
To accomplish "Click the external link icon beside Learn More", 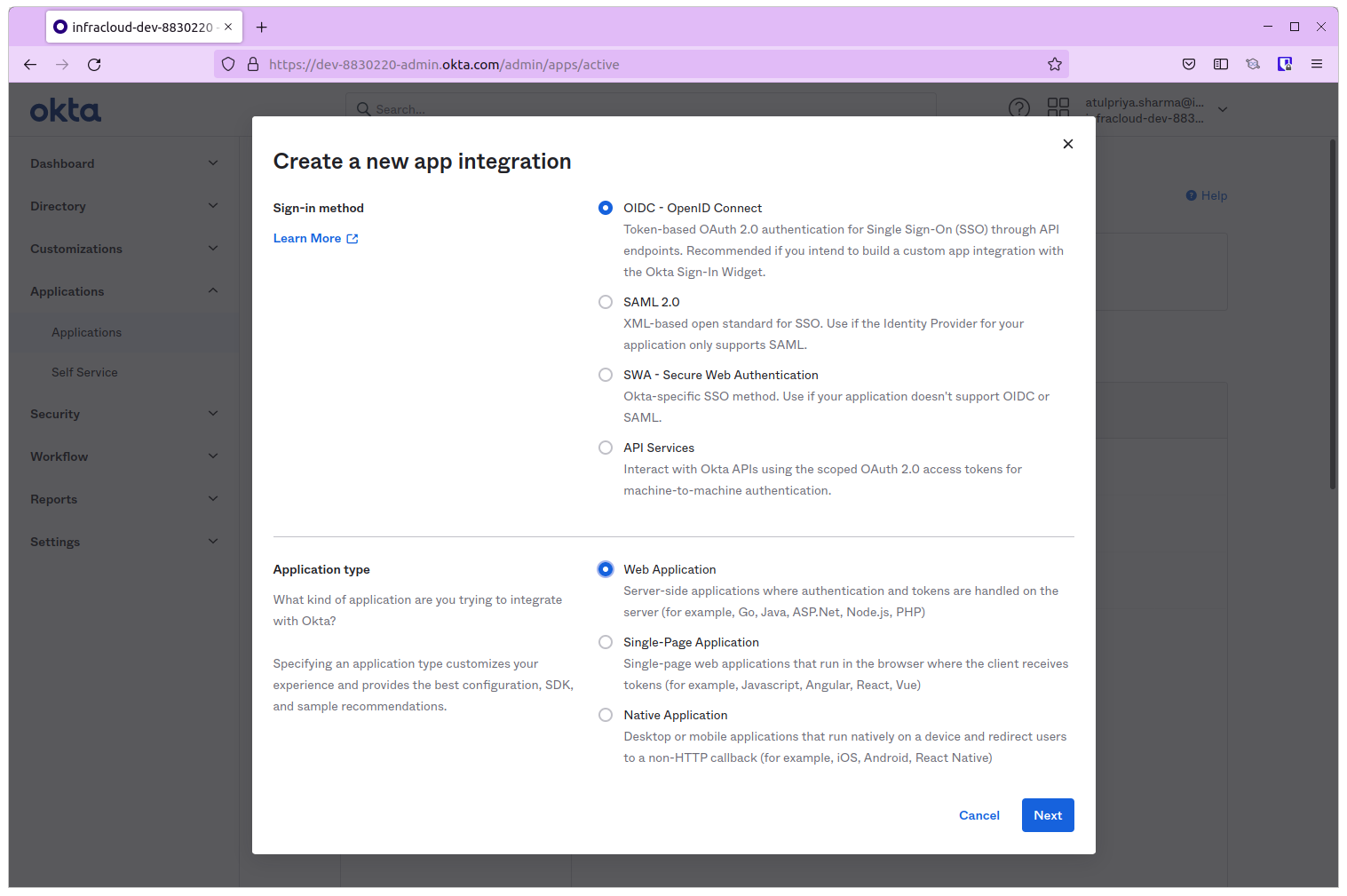I will point(353,238).
